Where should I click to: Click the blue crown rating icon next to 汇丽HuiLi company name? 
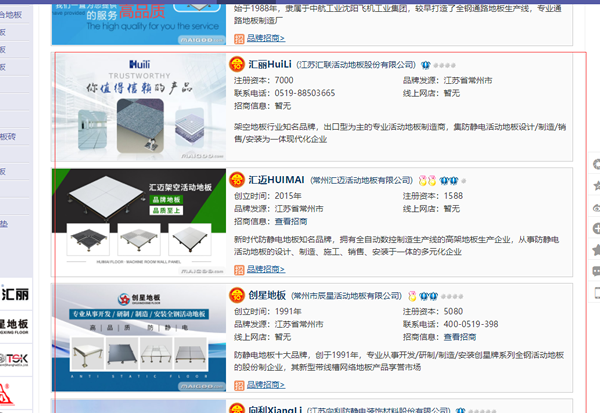click(426, 64)
